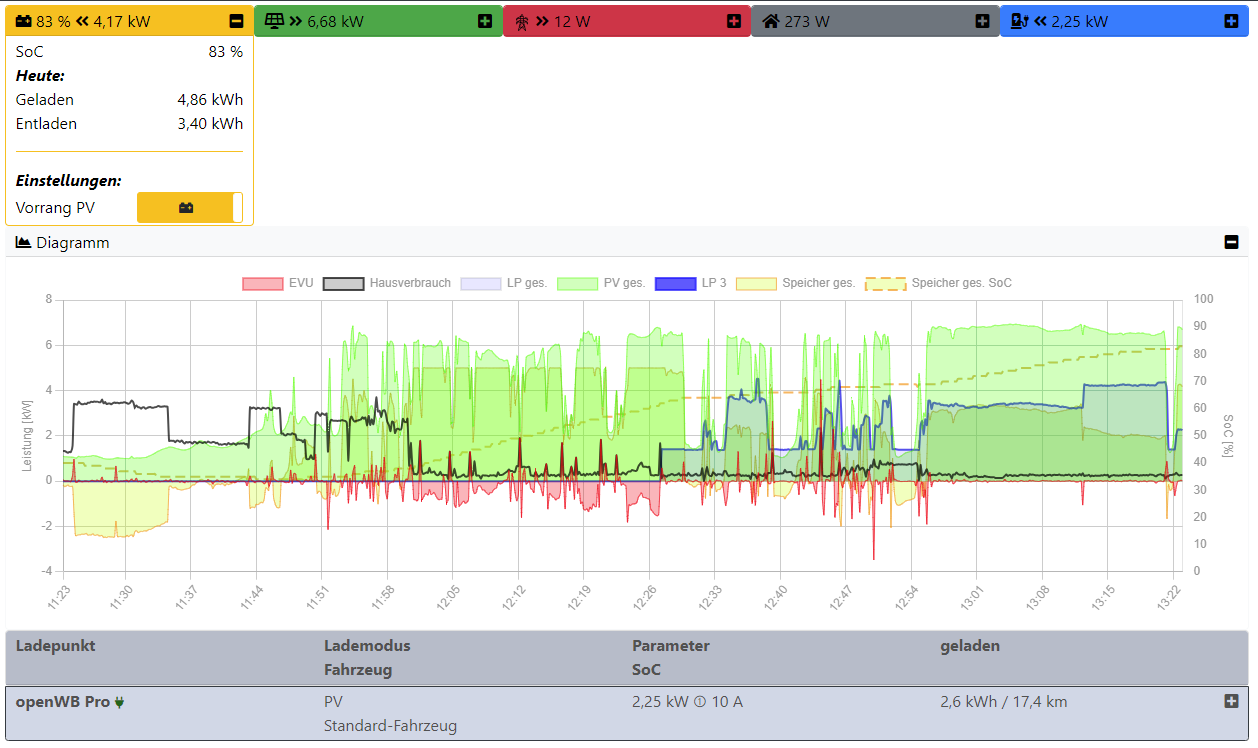Viewport: 1258px width, 748px height.
Task: Click the power pylon grid icon
Action: pos(521,21)
